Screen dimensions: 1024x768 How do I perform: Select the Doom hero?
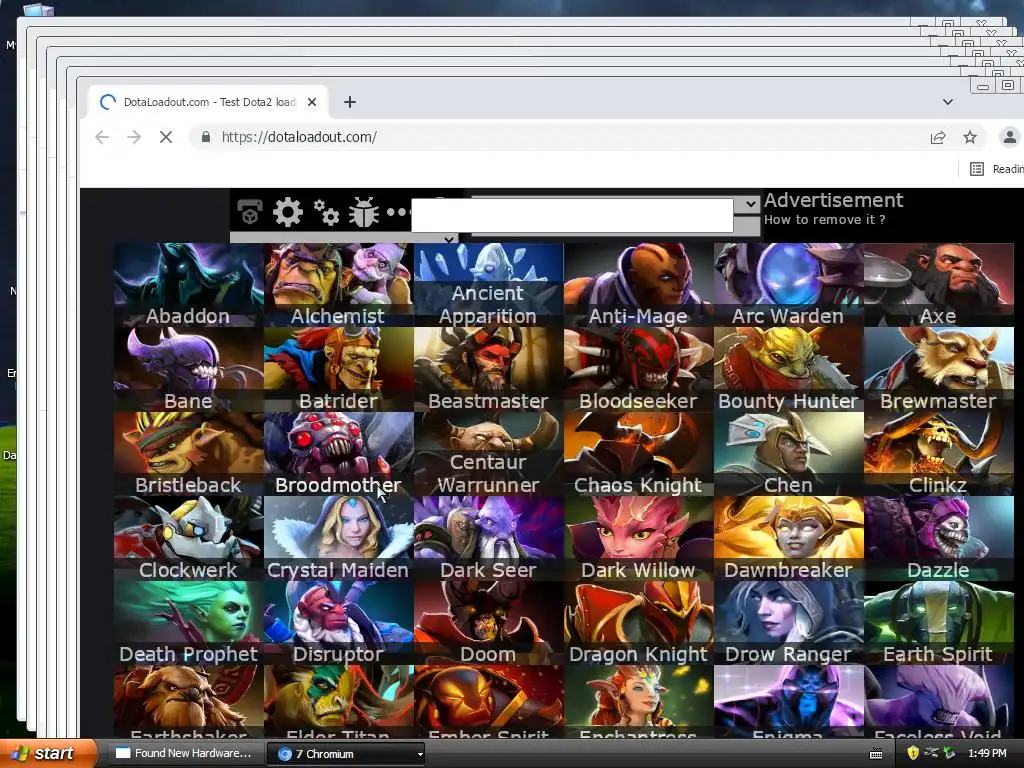coord(488,622)
